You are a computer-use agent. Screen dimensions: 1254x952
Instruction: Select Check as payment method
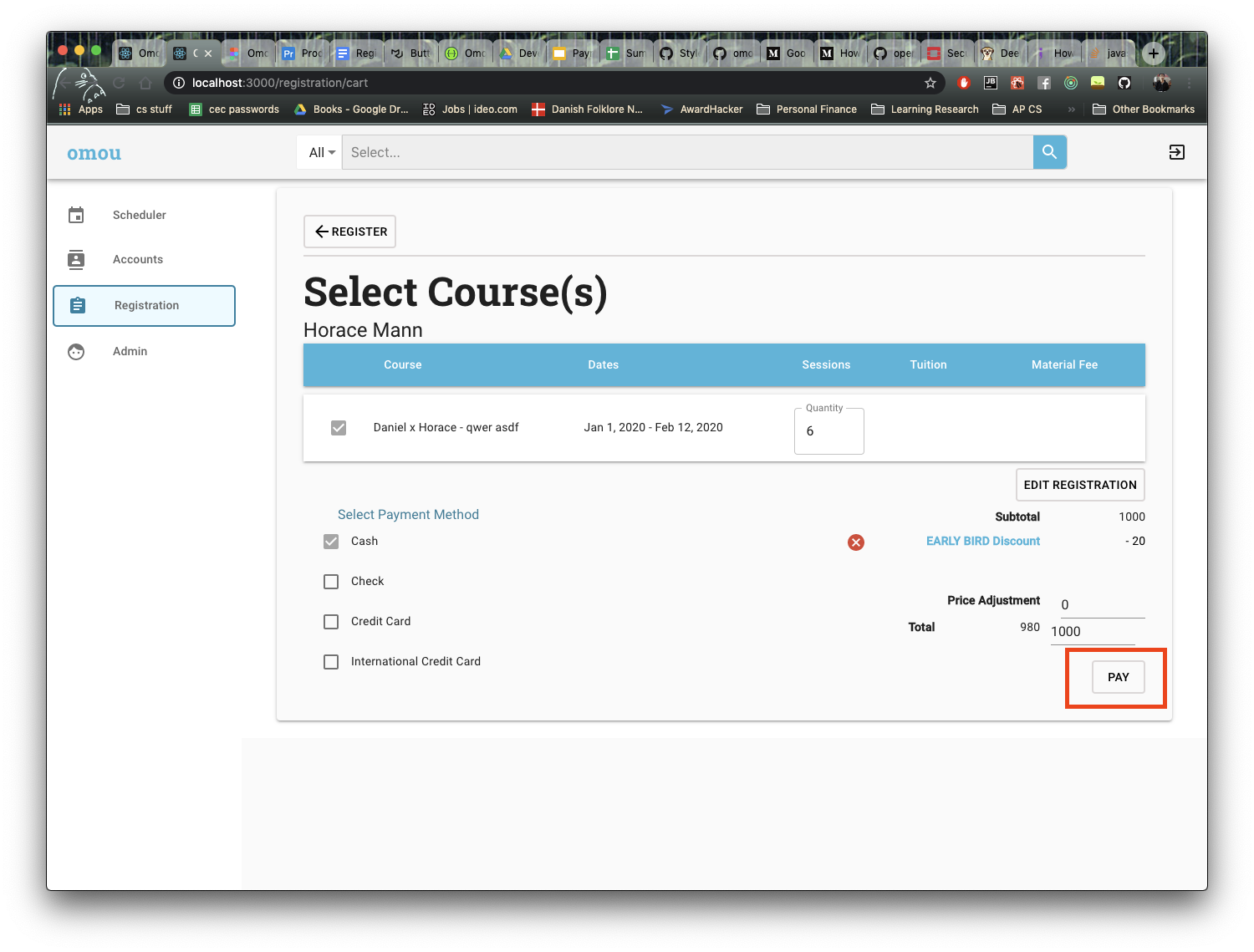click(331, 582)
